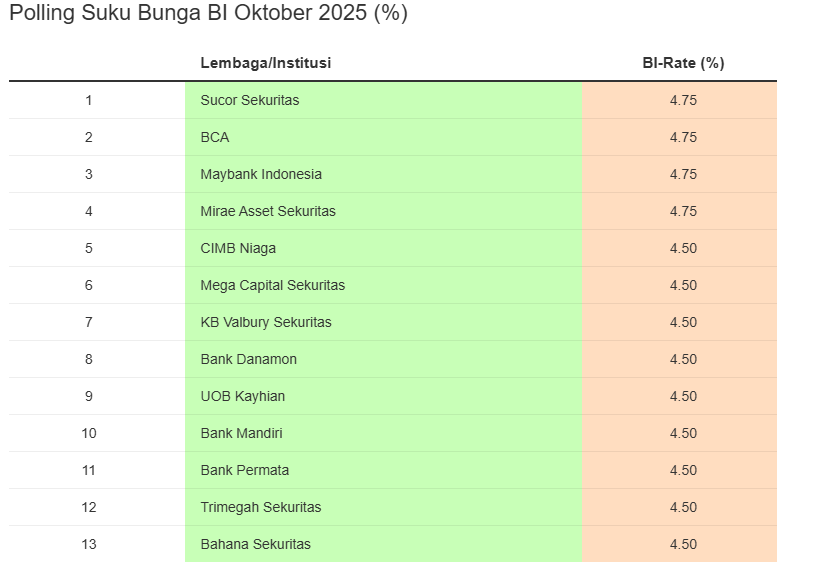Select the Bank Danamon cell
This screenshot has height=567, width=817.
click(249, 359)
